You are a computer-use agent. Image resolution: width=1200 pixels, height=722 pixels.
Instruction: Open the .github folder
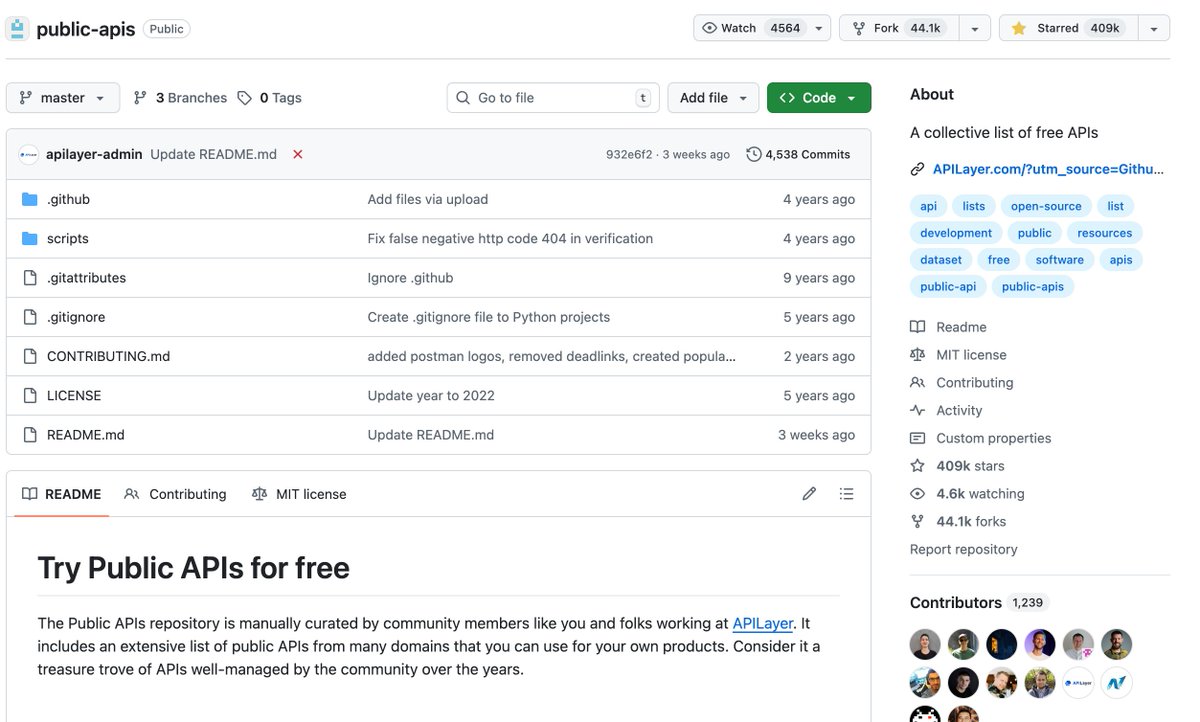coord(68,199)
